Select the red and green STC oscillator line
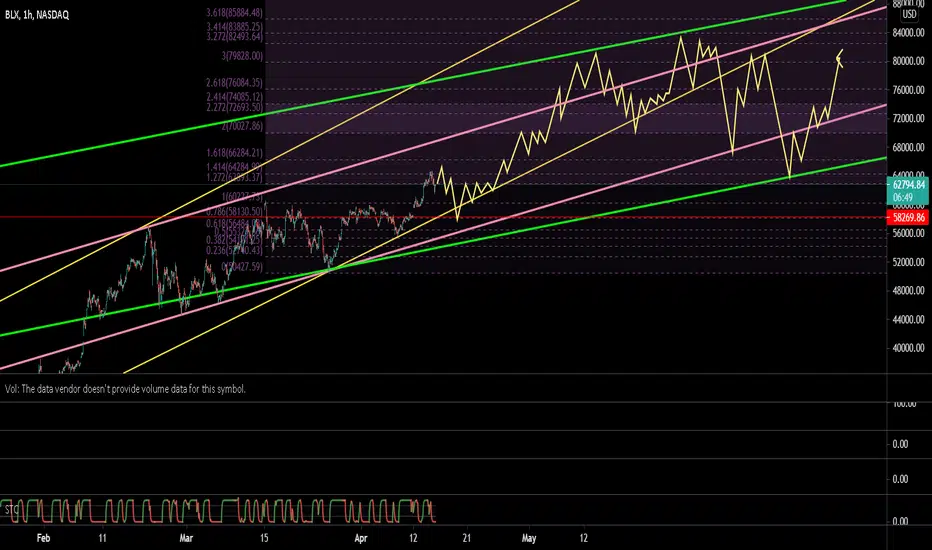 point(218,511)
